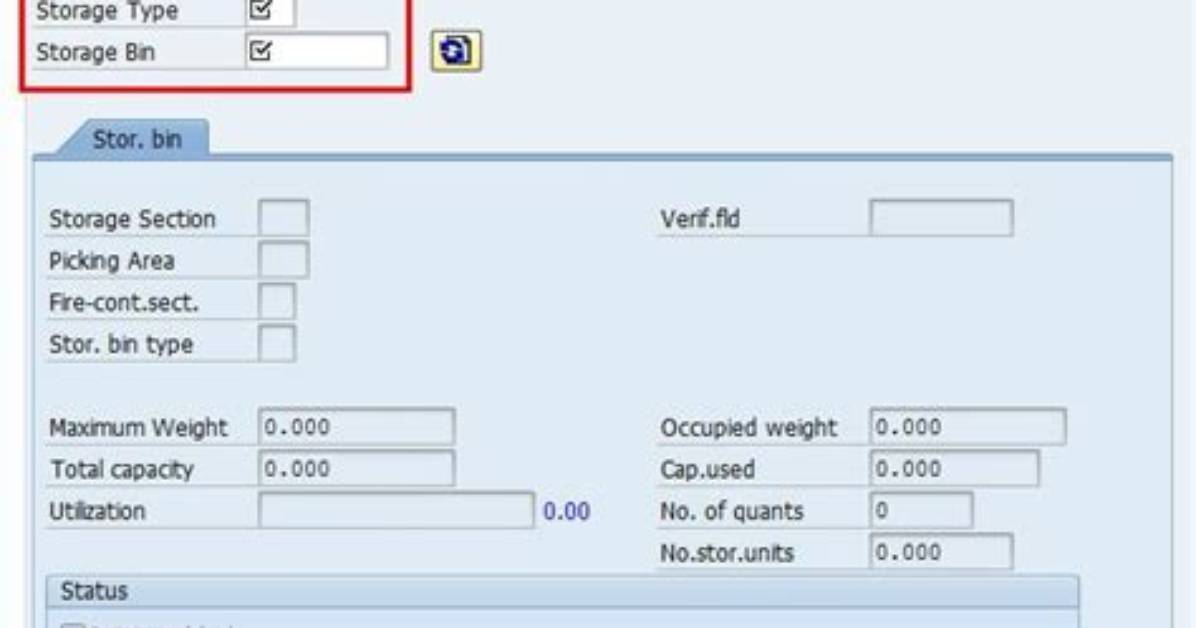This screenshot has width=1196, height=628.
Task: Click the No.stor.units field
Action: [x=941, y=552]
